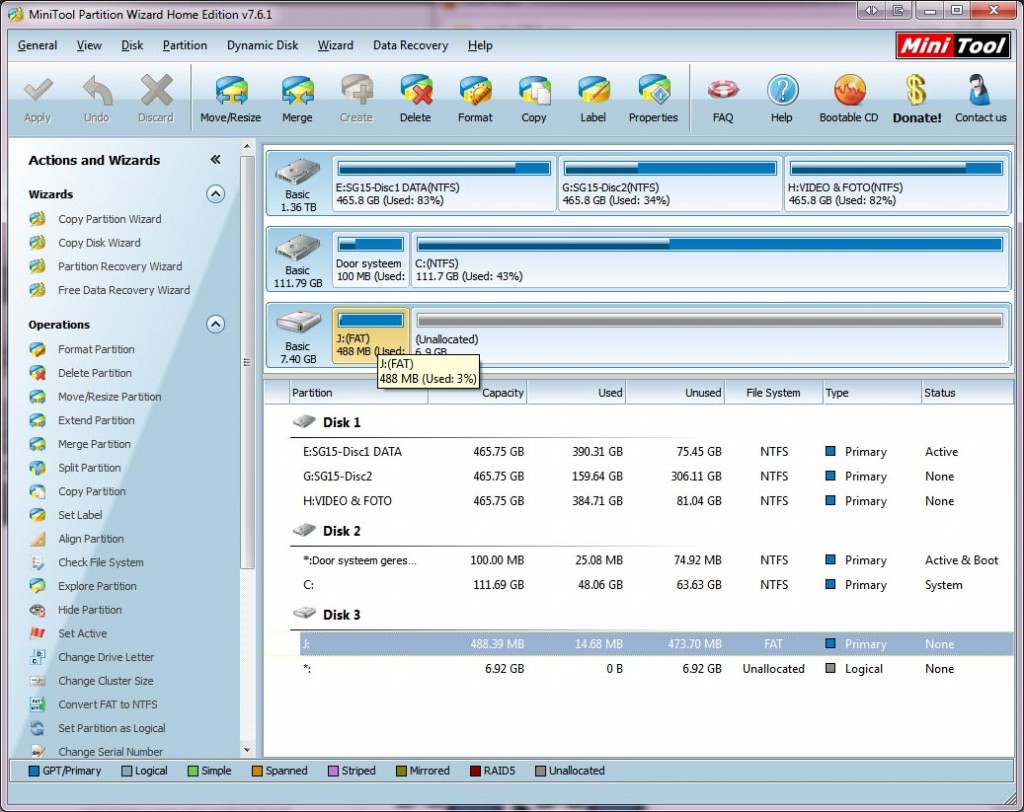
Task: Click the Change Drive Letter link
Action: [x=106, y=657]
